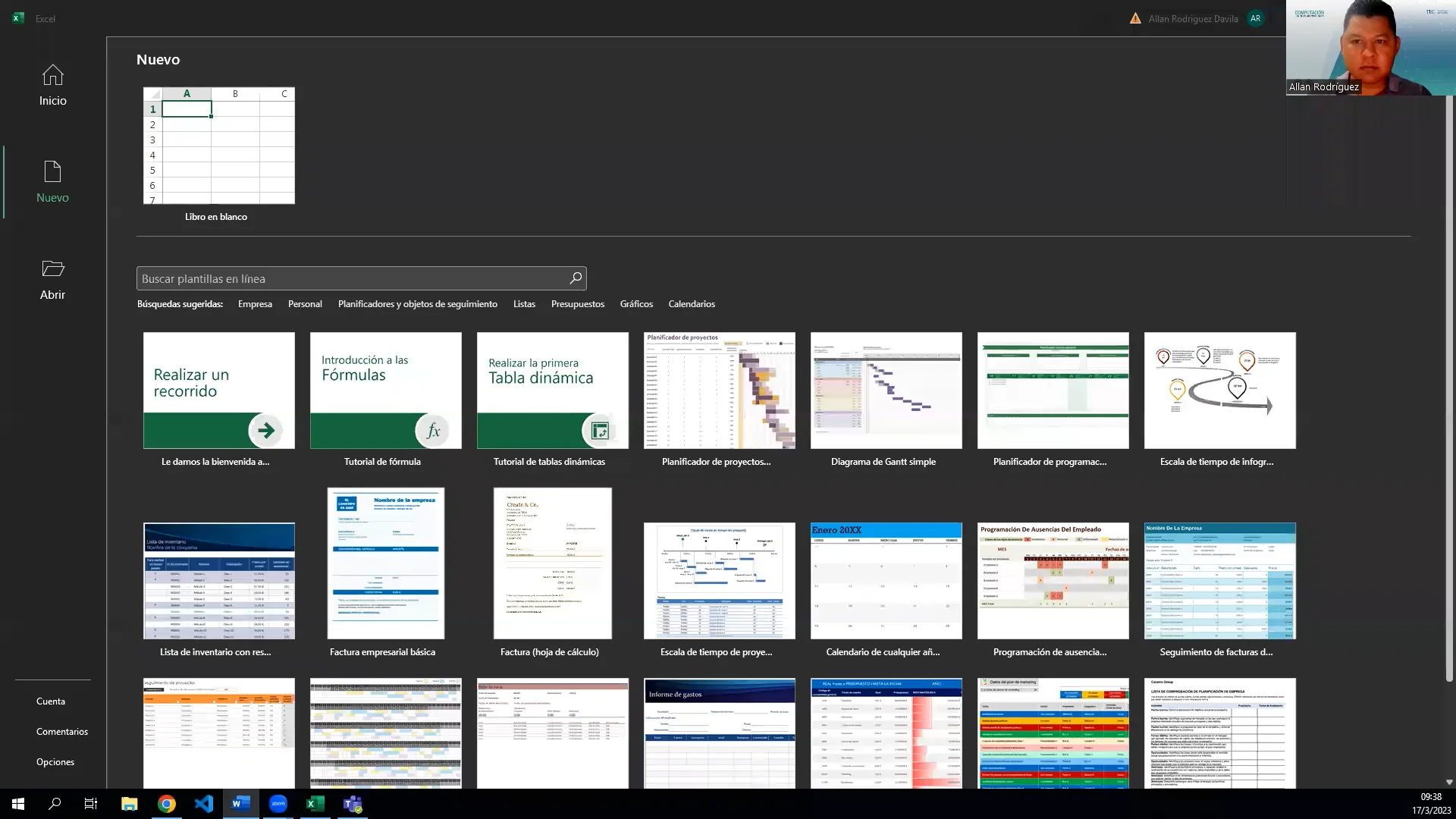Click the search magnifier icon
1456x819 pixels.
[575, 278]
